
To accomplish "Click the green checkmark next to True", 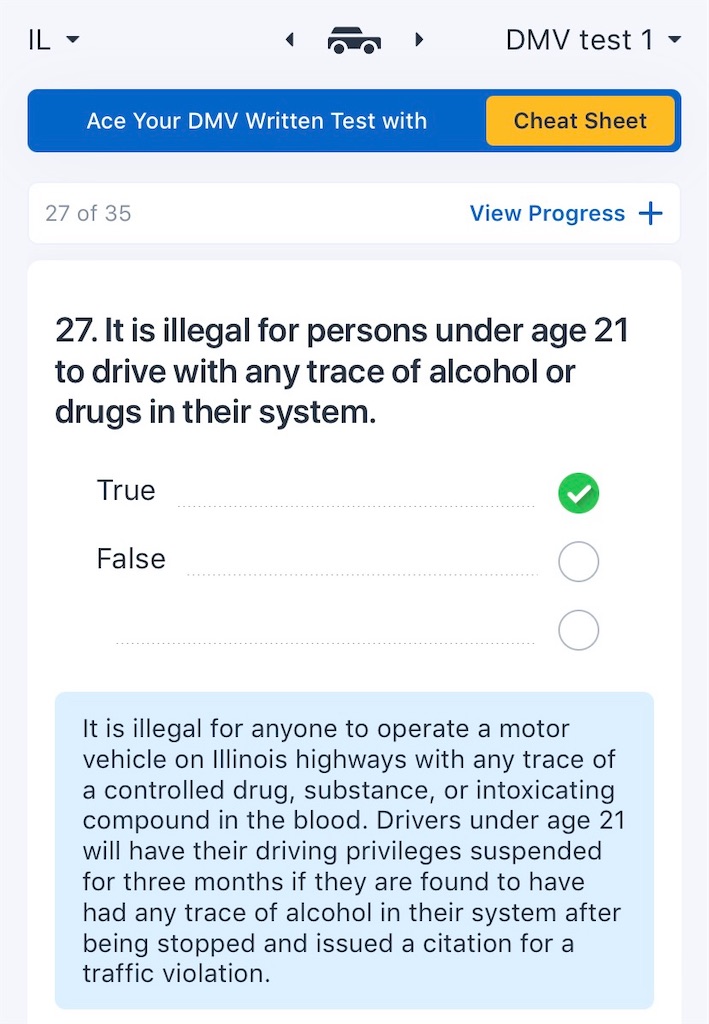I will coord(578,493).
